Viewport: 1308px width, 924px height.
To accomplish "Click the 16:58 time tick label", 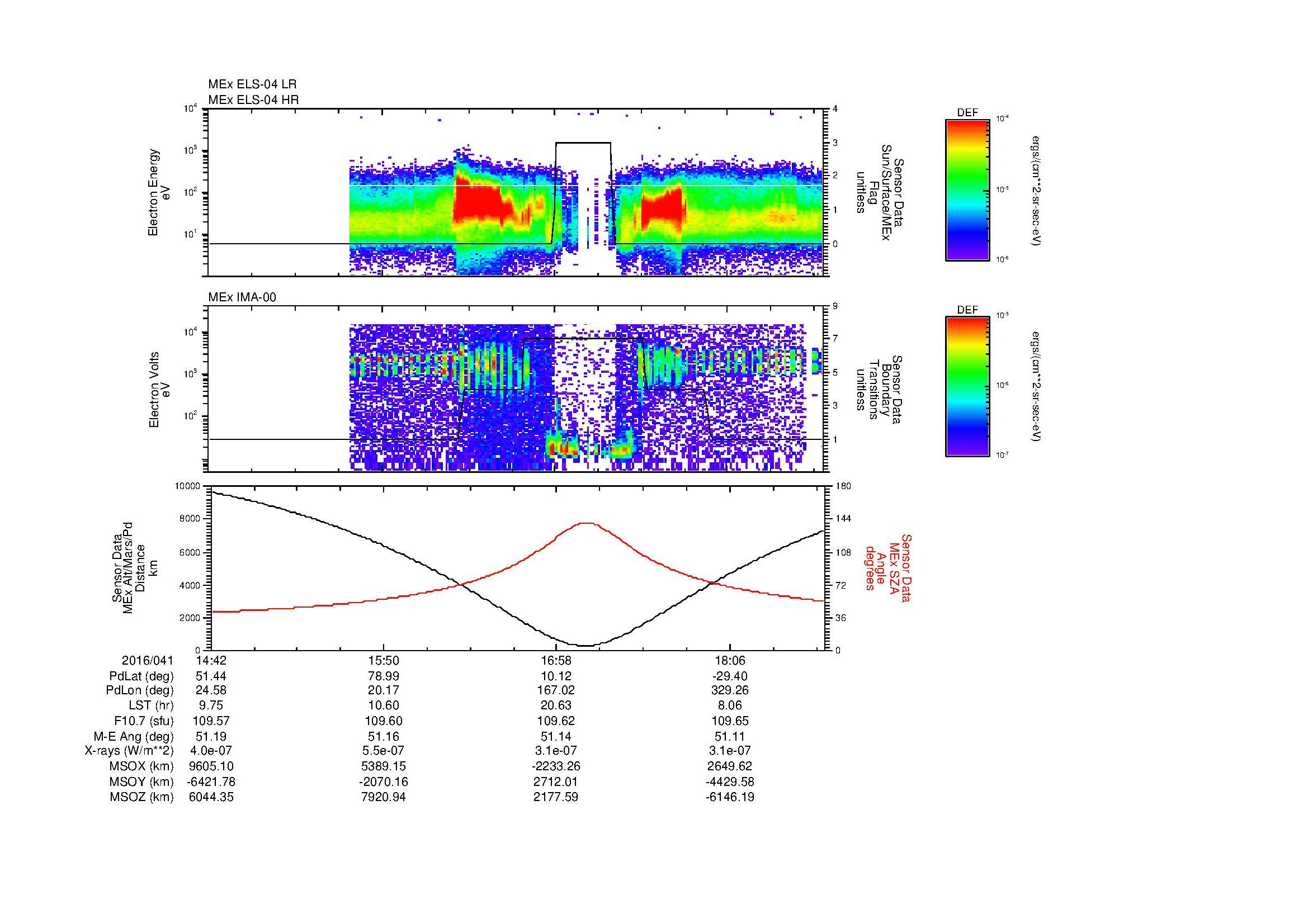I will pos(556,661).
